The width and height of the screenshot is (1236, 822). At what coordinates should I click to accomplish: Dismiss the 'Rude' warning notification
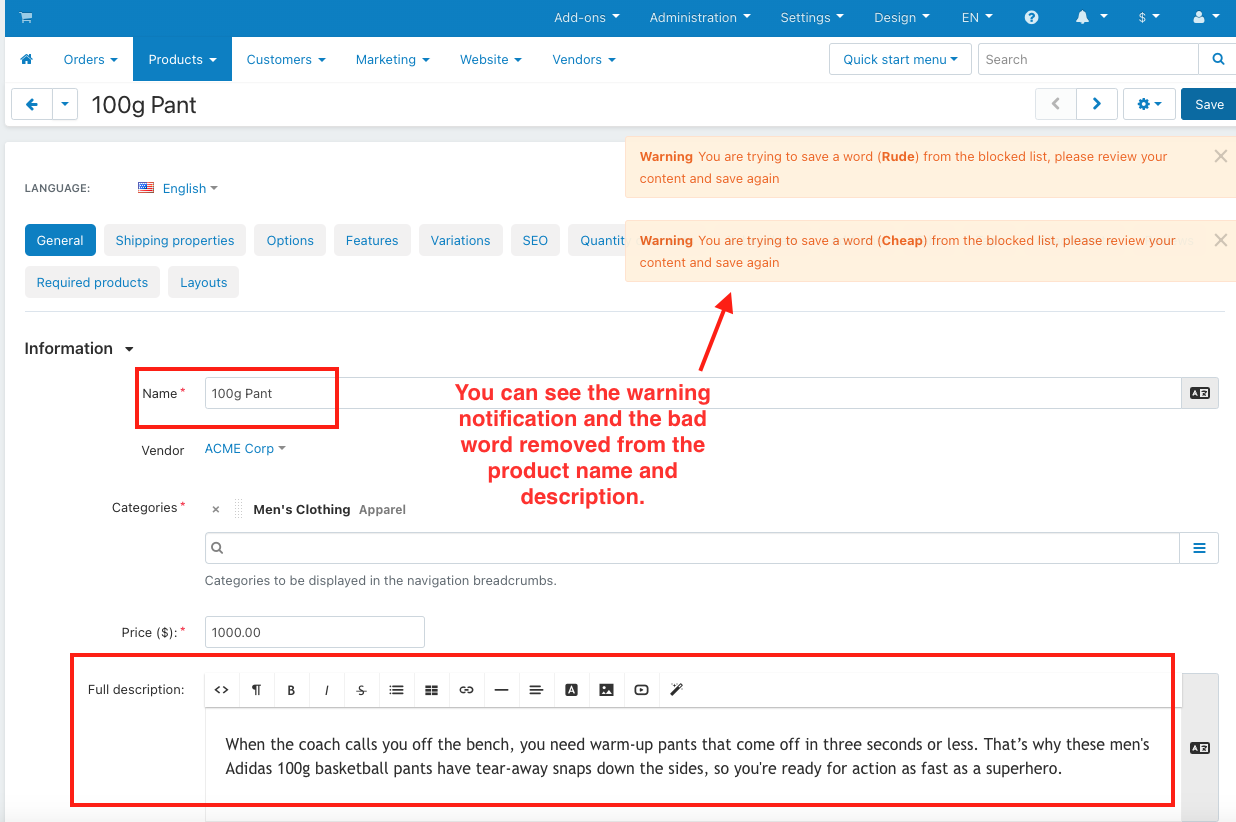pos(1220,157)
